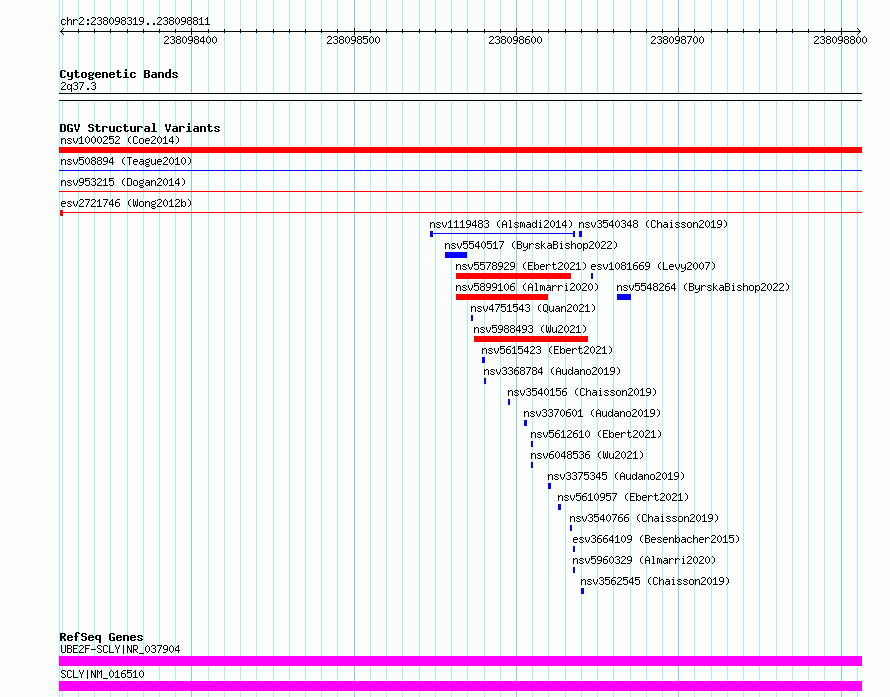The height and width of the screenshot is (697, 890).
Task: Click the nsv4751543 (Quan2021) label
Action: (x=533, y=308)
